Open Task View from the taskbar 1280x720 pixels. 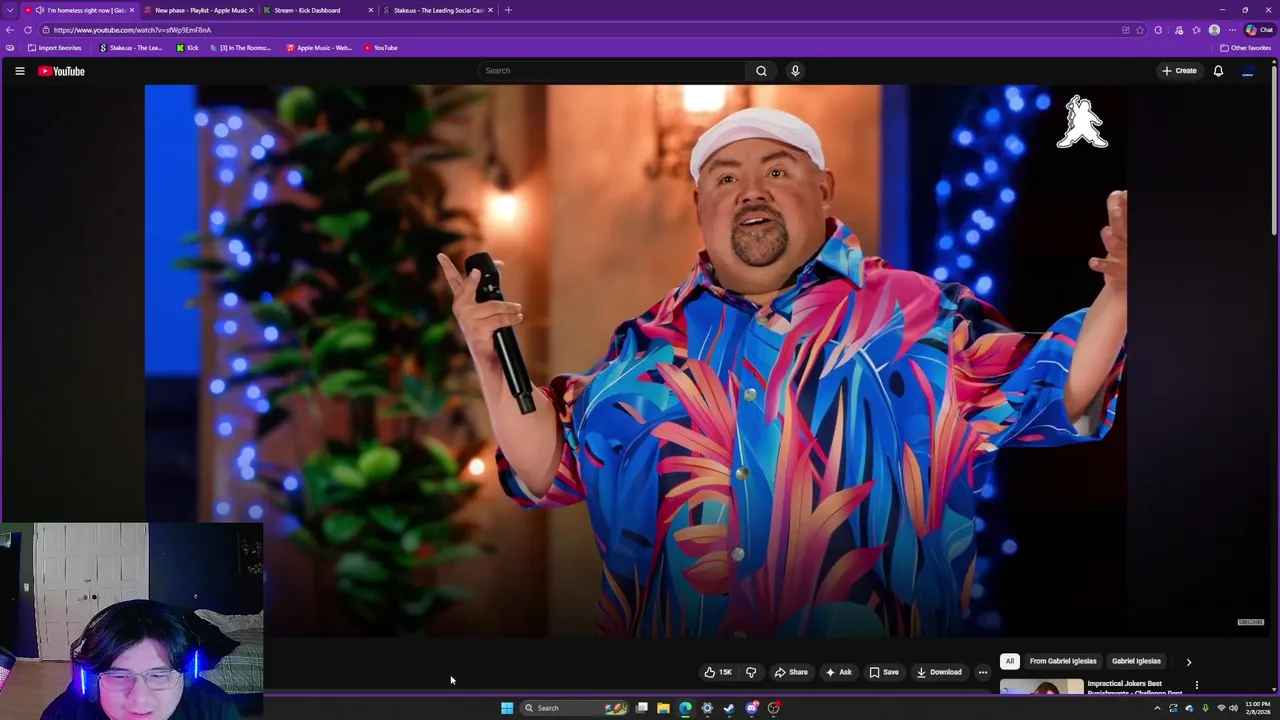[x=641, y=708]
